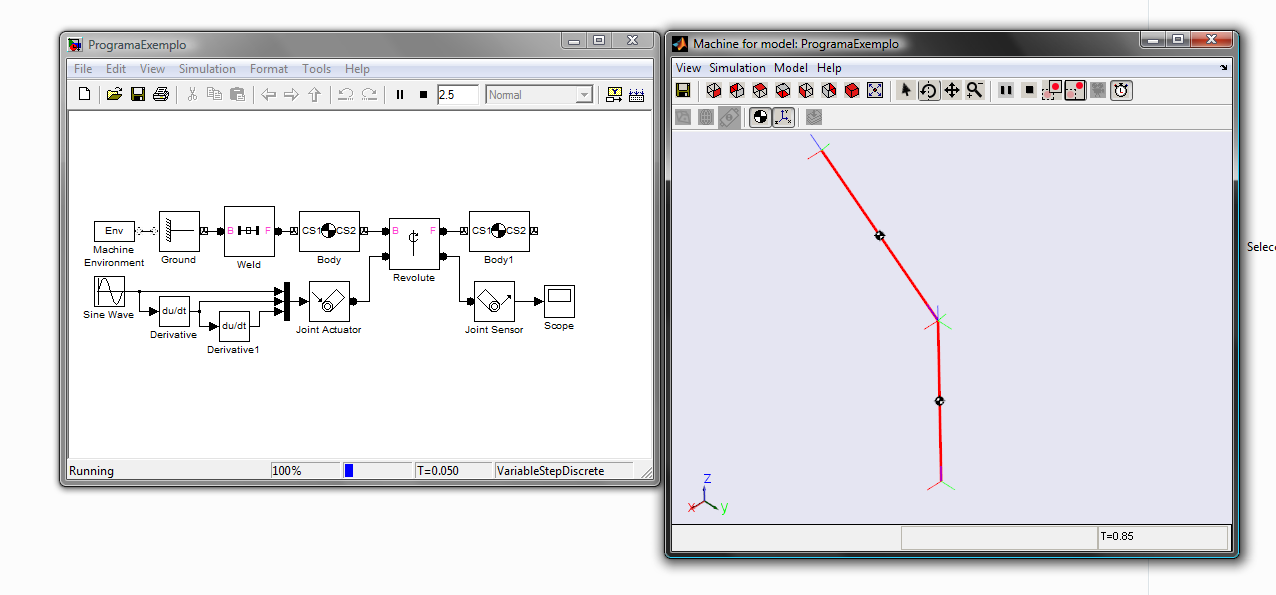The image size is (1276, 595).
Task: Open the Model menu in Machine window
Action: tap(790, 68)
